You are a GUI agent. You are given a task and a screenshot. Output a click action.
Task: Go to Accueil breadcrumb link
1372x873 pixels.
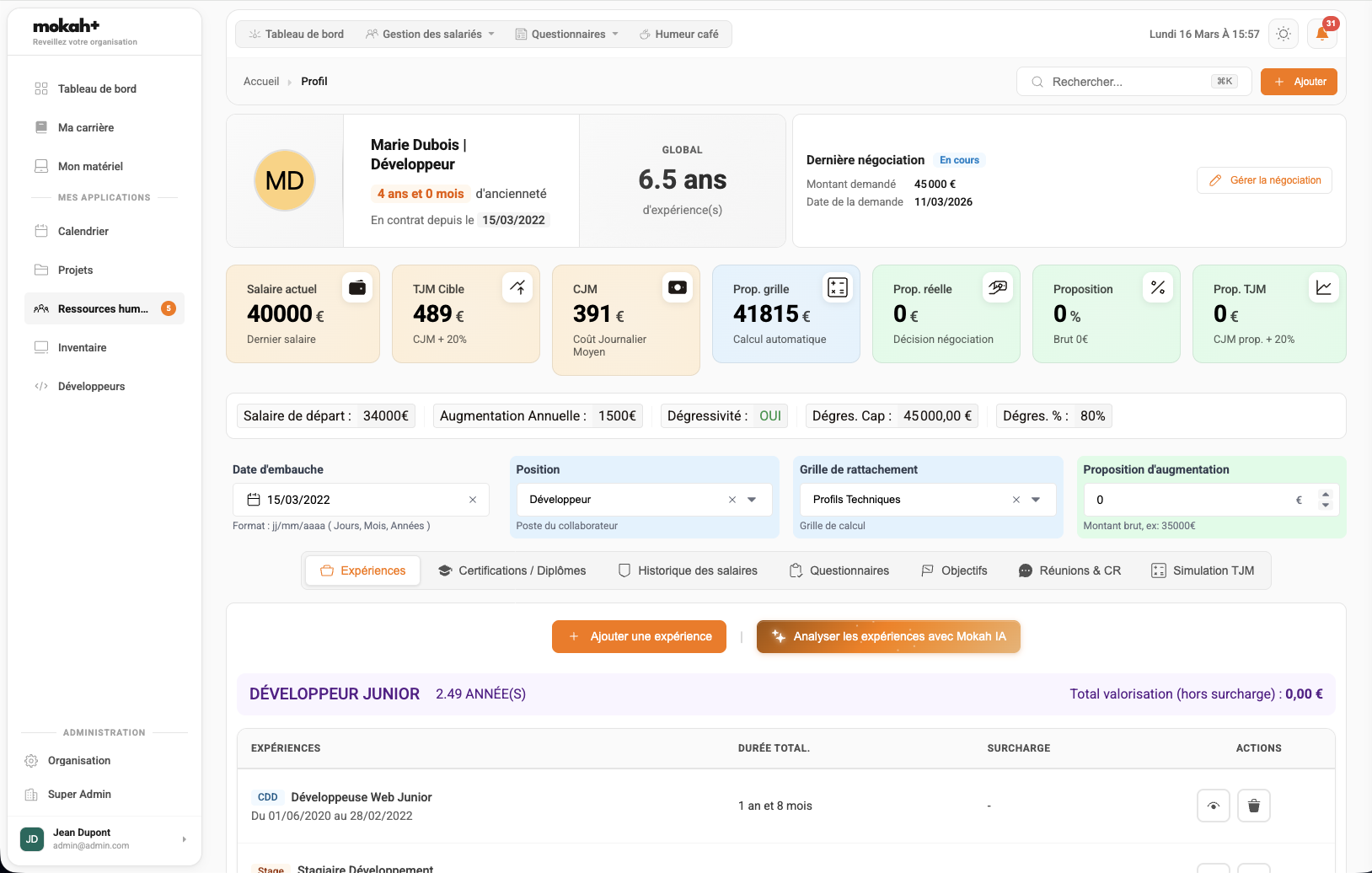(261, 82)
